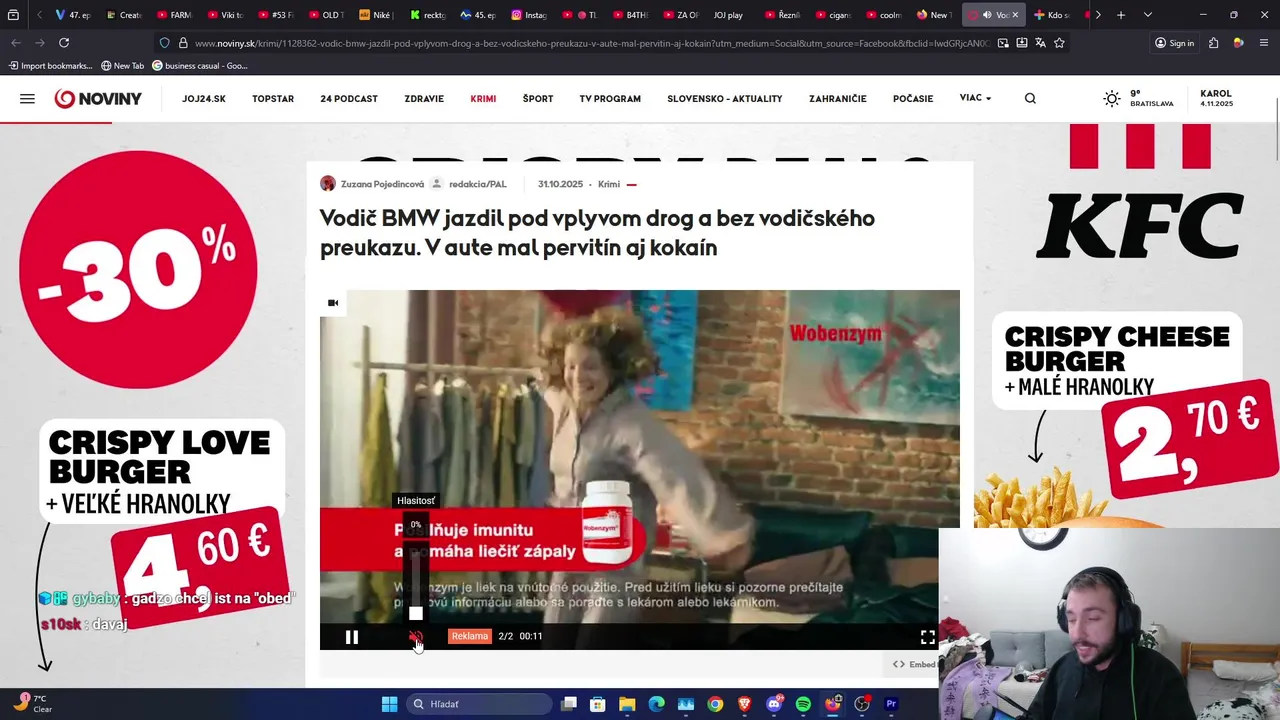The image size is (1280, 720).
Task: Click the install-app icon in address bar
Action: coord(1021,43)
